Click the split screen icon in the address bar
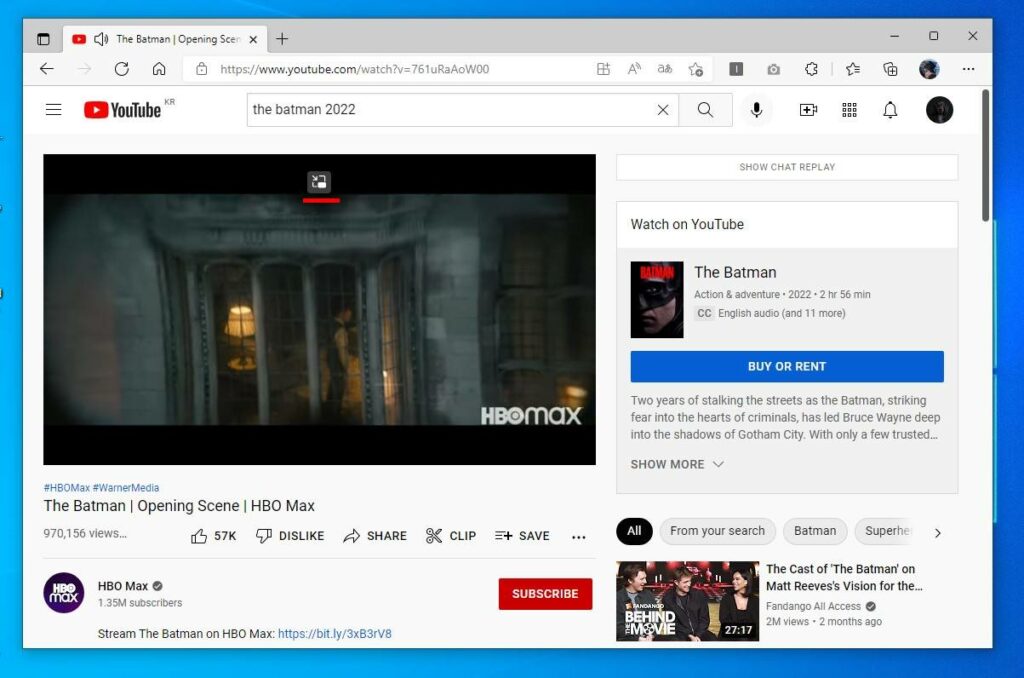 [x=603, y=69]
